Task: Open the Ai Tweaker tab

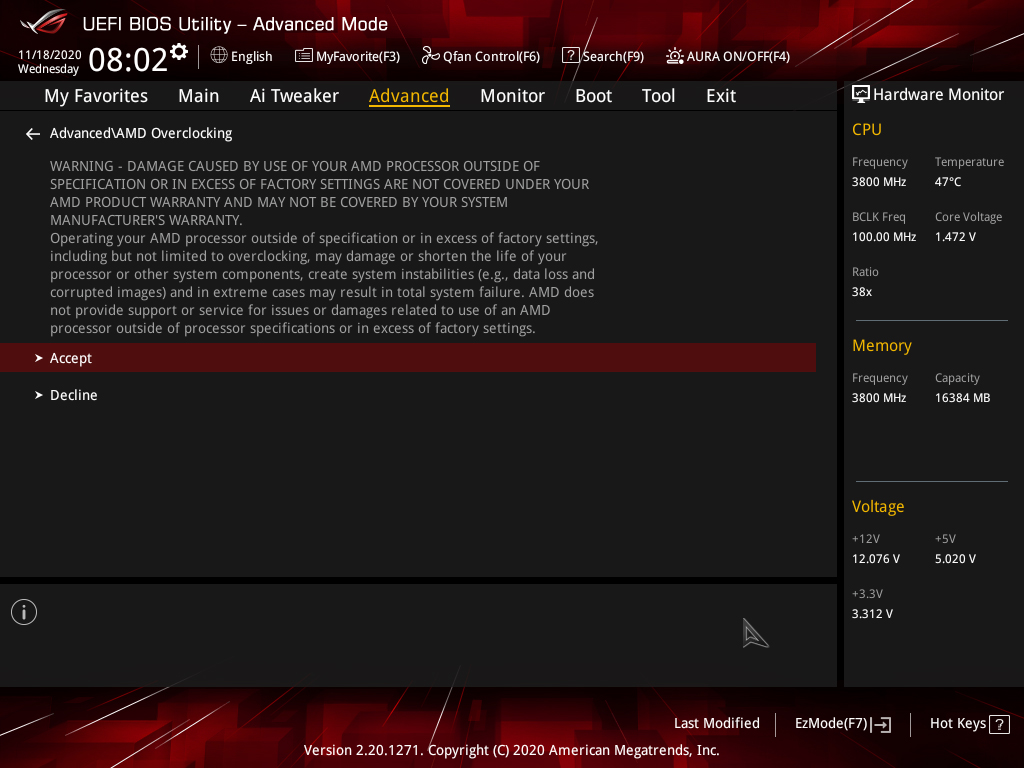Action: pos(294,96)
